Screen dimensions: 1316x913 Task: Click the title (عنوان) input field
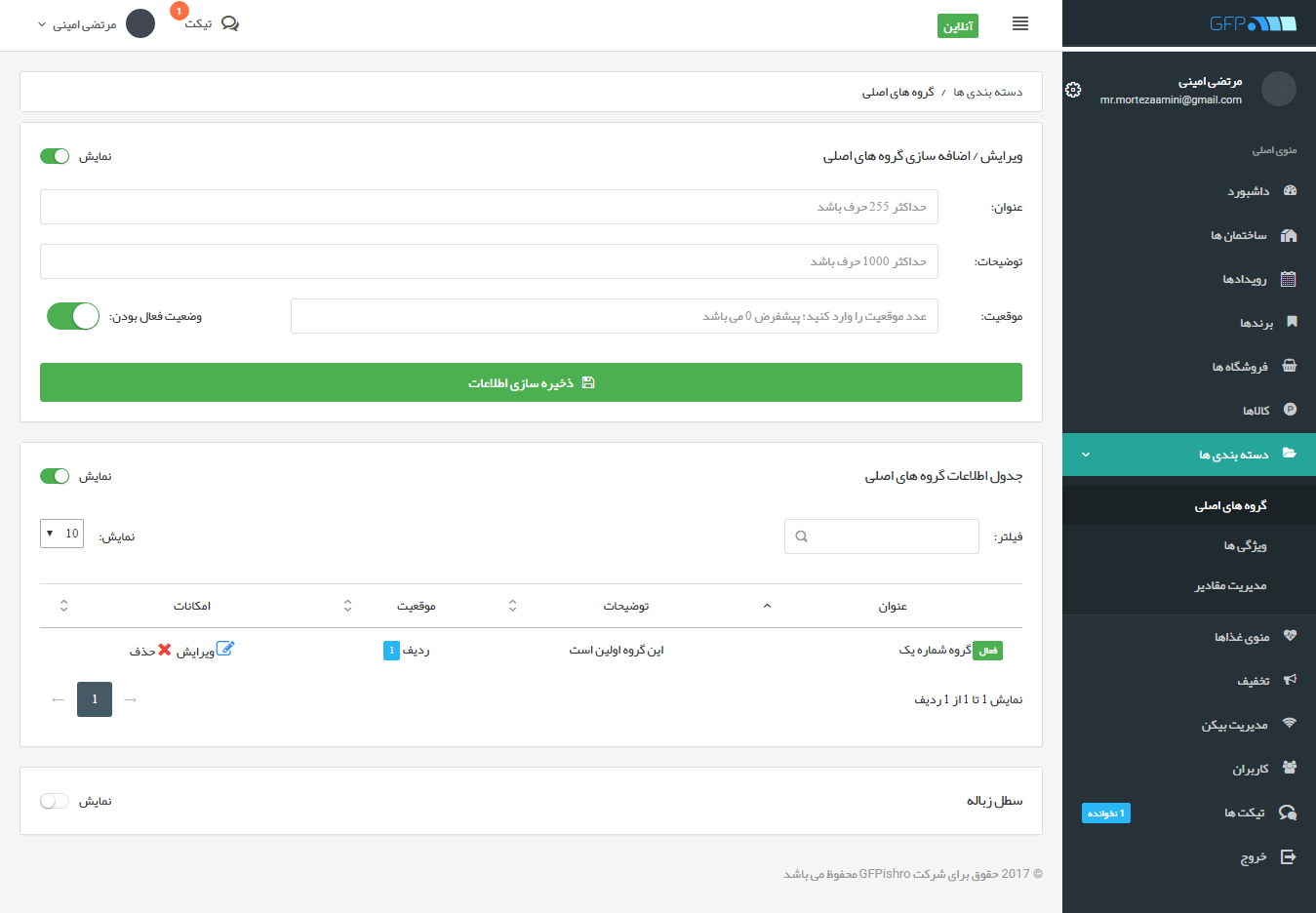pyautogui.click(x=489, y=207)
